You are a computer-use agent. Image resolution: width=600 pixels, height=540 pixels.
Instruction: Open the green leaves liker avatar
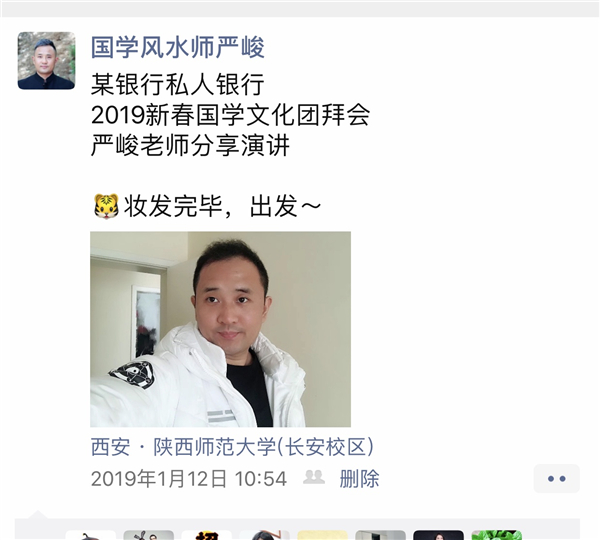[x=496, y=535]
